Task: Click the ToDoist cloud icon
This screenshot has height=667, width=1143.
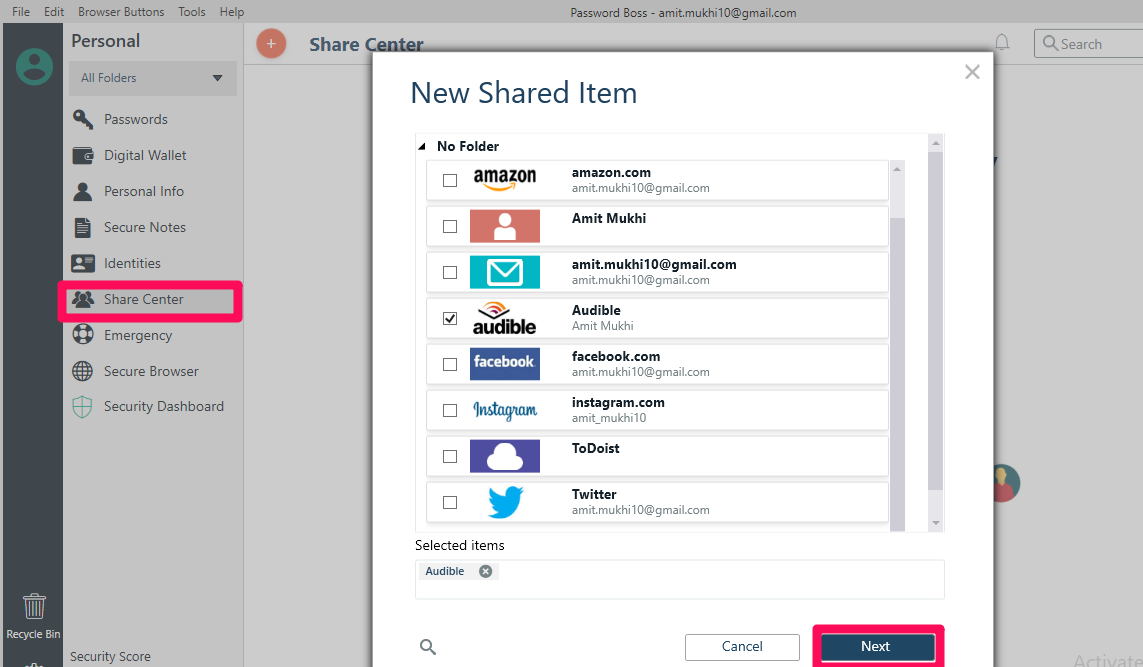Action: click(x=504, y=456)
